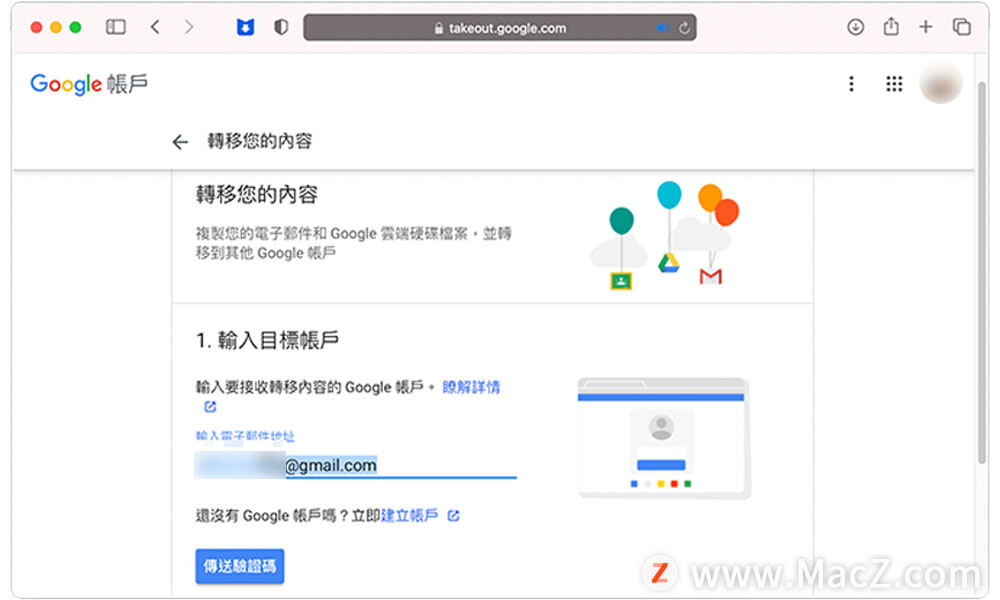The height and width of the screenshot is (600, 1000).
Task: Click the yellow minimize window button
Action: (x=56, y=27)
